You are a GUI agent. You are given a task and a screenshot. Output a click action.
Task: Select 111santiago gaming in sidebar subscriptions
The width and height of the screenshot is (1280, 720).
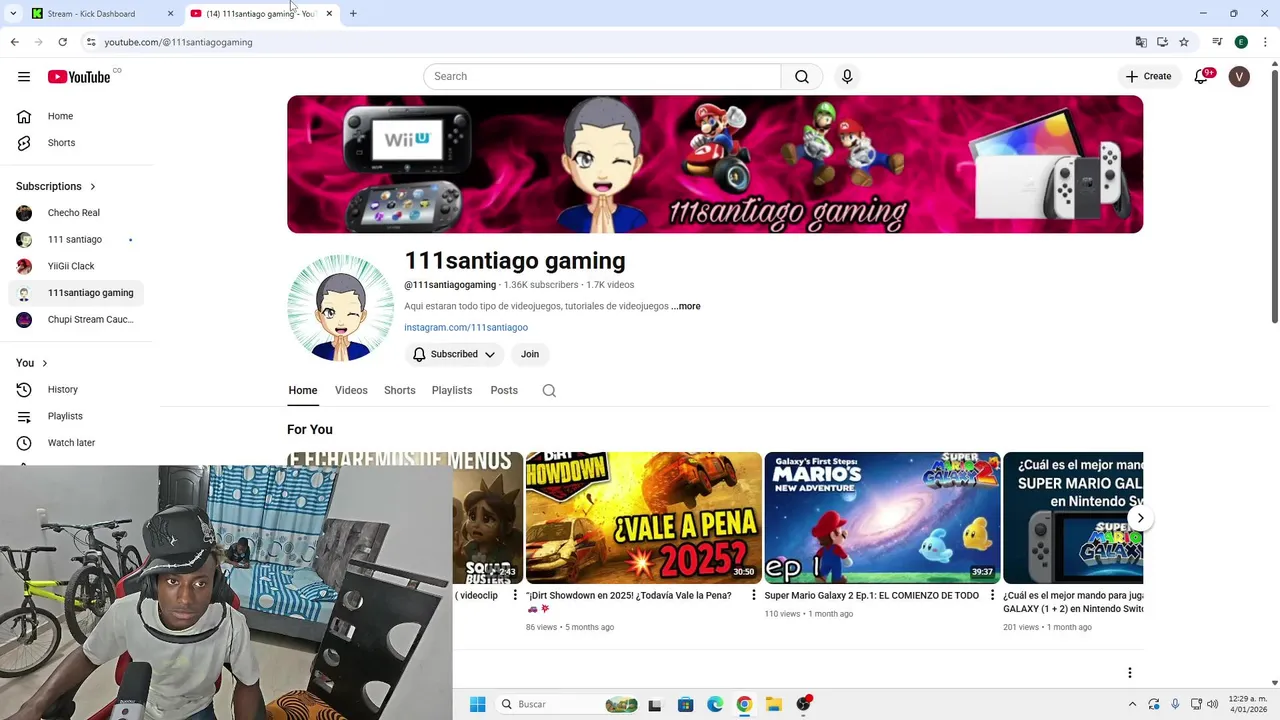coord(76,293)
